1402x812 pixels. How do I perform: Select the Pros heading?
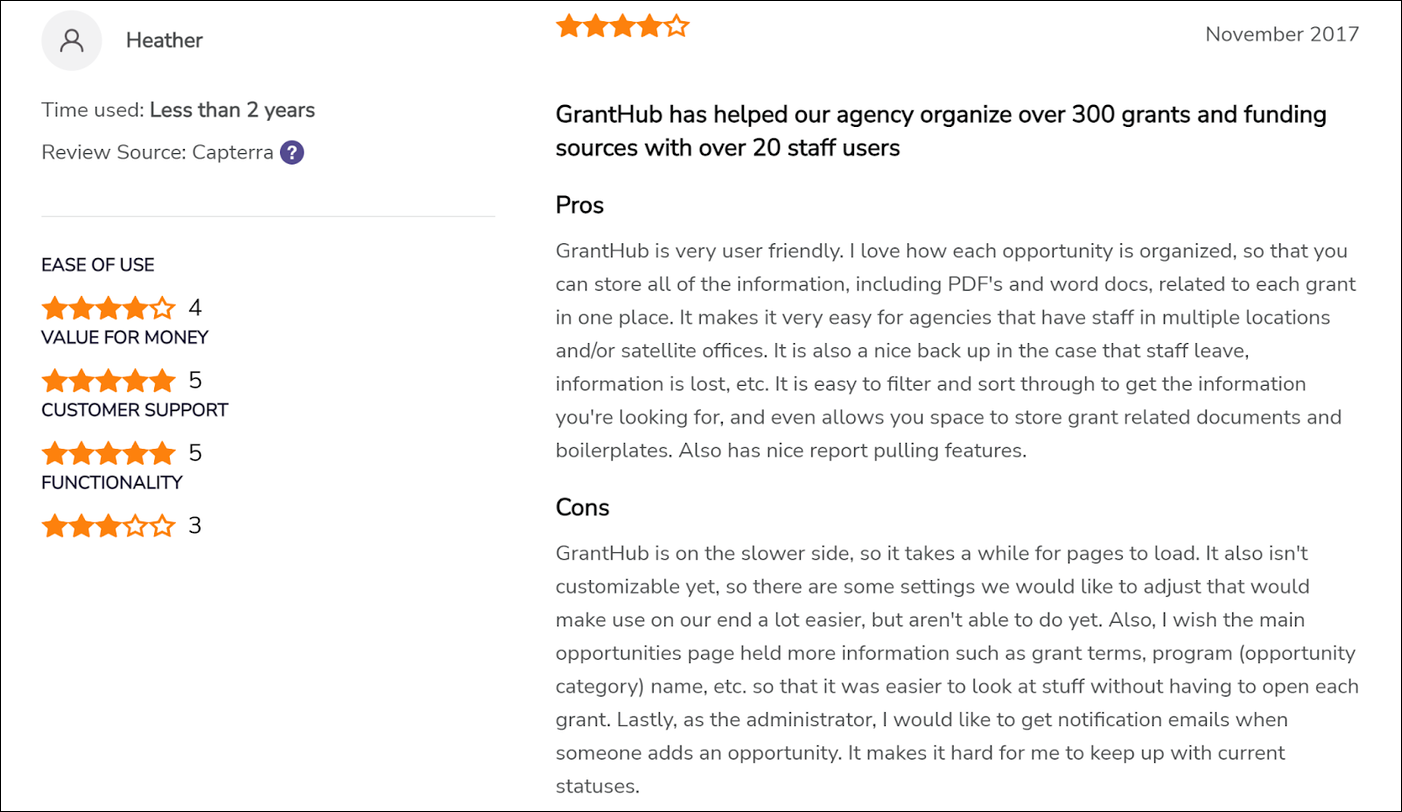(x=580, y=205)
